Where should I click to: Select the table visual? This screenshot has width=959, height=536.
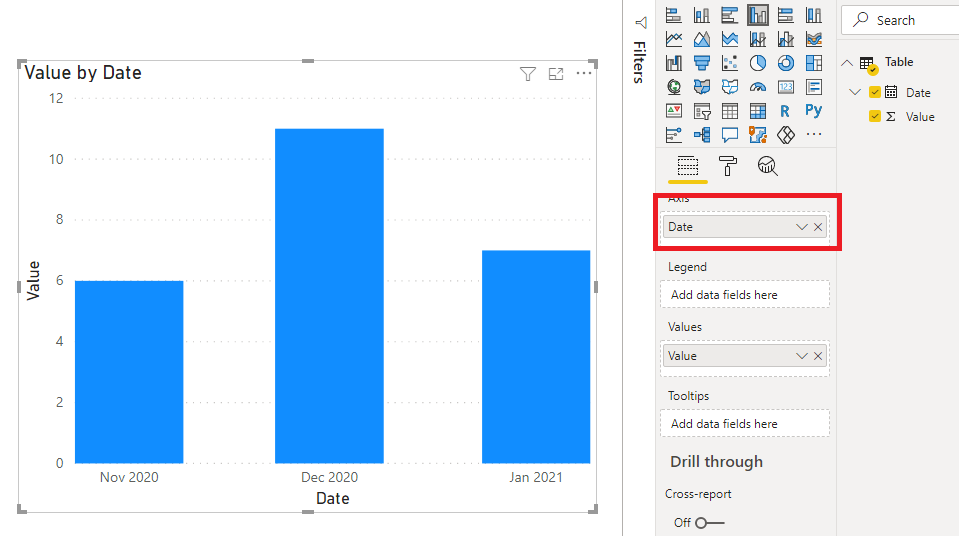point(730,111)
